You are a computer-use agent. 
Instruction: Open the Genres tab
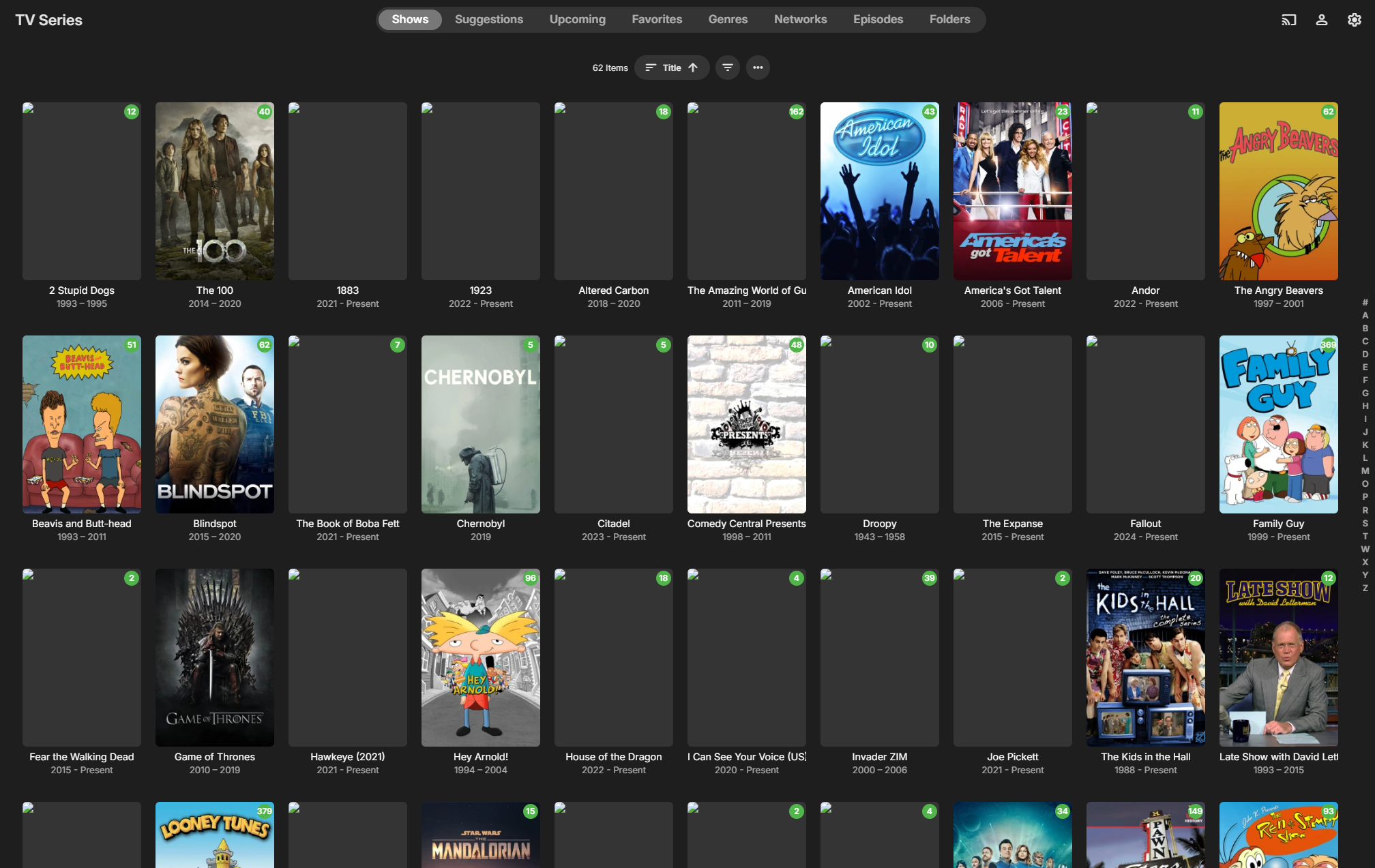click(x=728, y=20)
